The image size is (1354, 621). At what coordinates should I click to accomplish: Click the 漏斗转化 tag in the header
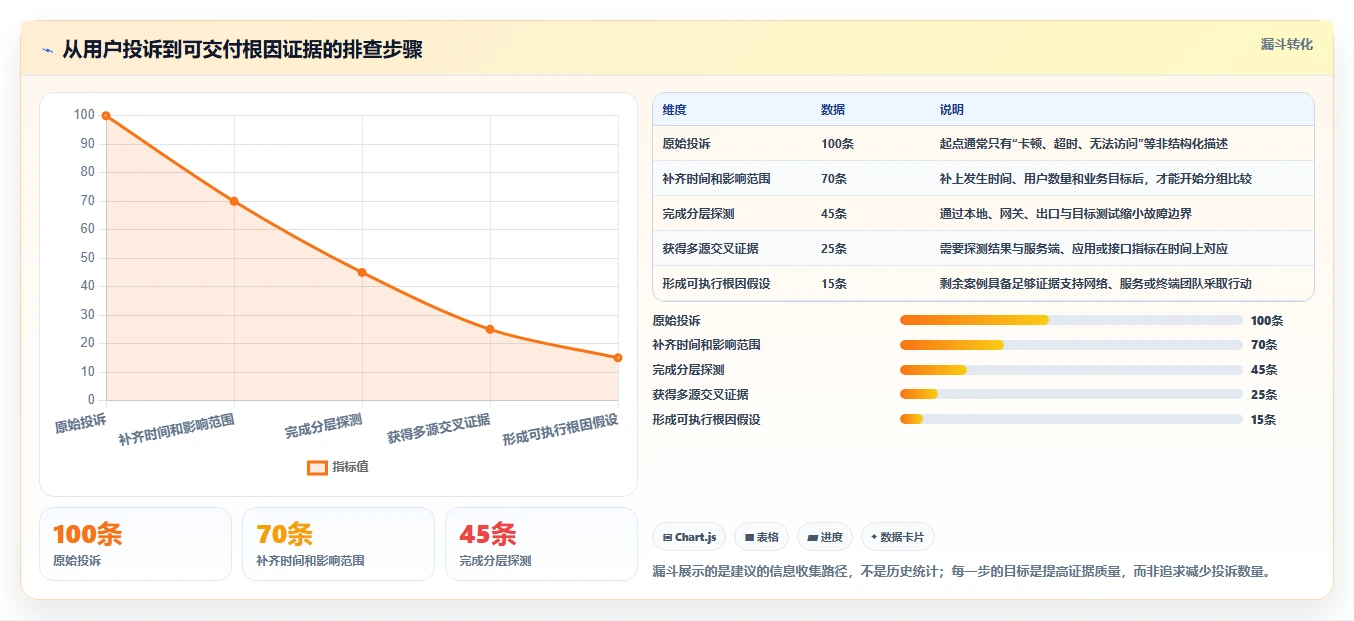1286,44
